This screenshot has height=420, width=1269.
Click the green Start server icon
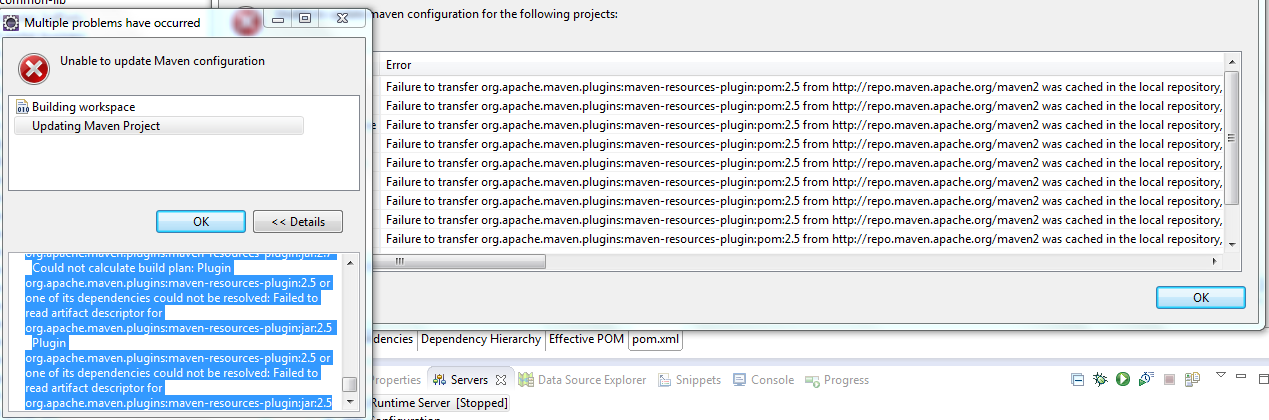[x=1122, y=380]
